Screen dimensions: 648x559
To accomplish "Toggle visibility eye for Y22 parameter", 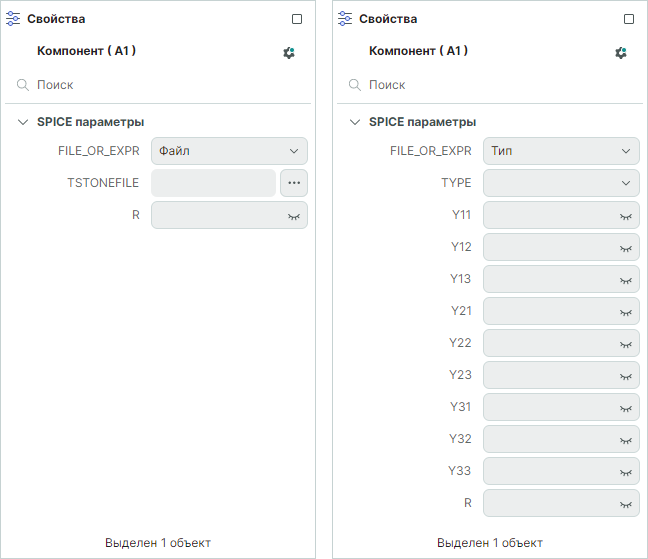I will 626,343.
